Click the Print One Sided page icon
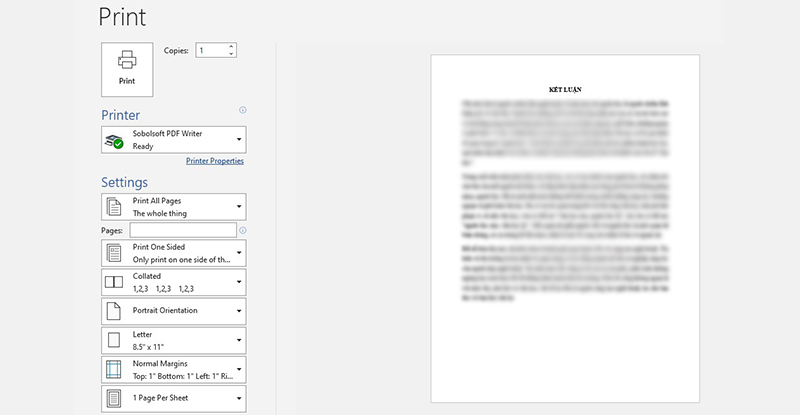Image resolution: width=800 pixels, height=415 pixels. [115, 253]
